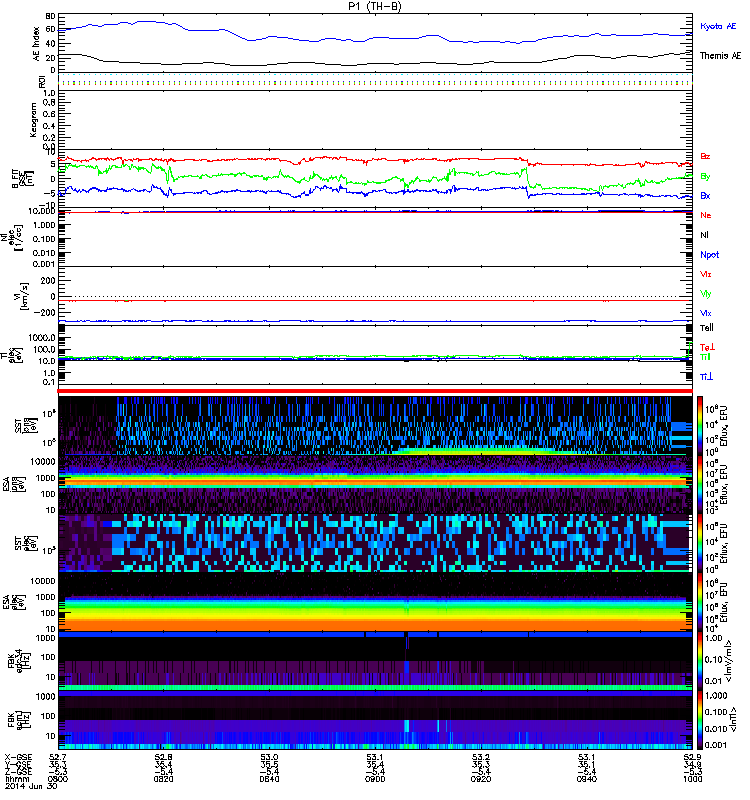Select the blue Ti perpendicular legend label
Screen dimensions: 750x800
pos(706,377)
